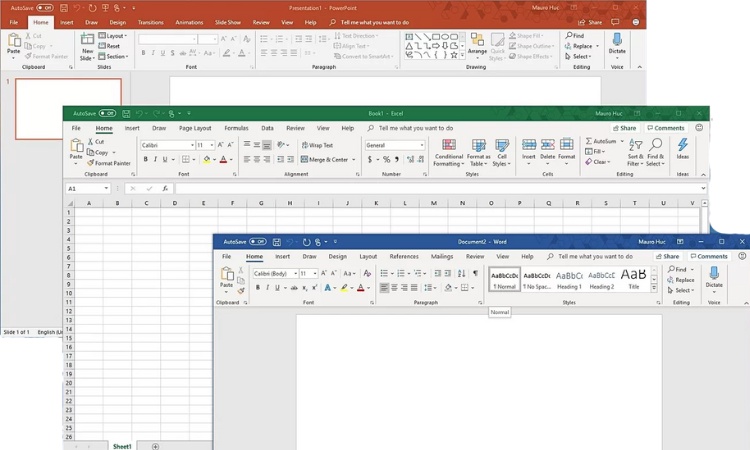
Task: Open the Layout dropdown in PowerPoint
Action: click(113, 36)
